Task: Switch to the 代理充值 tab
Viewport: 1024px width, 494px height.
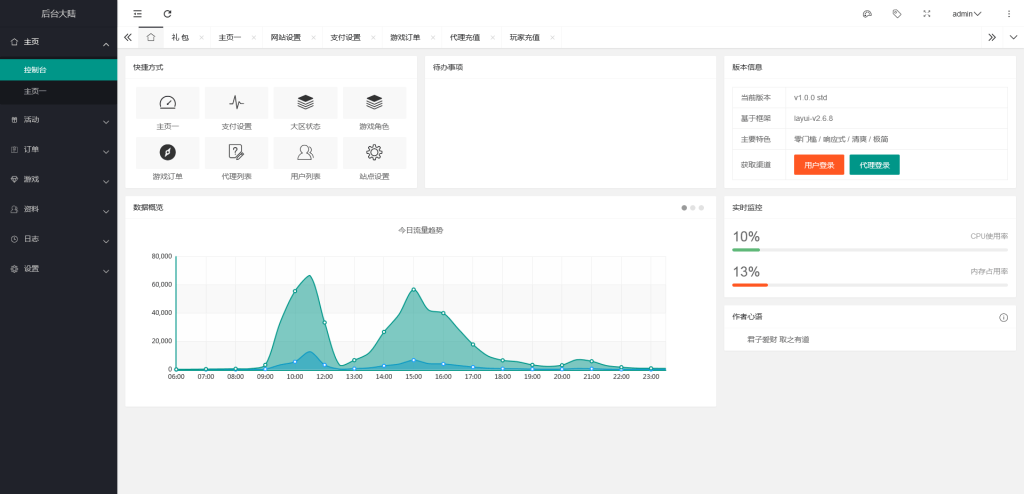Action: click(x=464, y=37)
